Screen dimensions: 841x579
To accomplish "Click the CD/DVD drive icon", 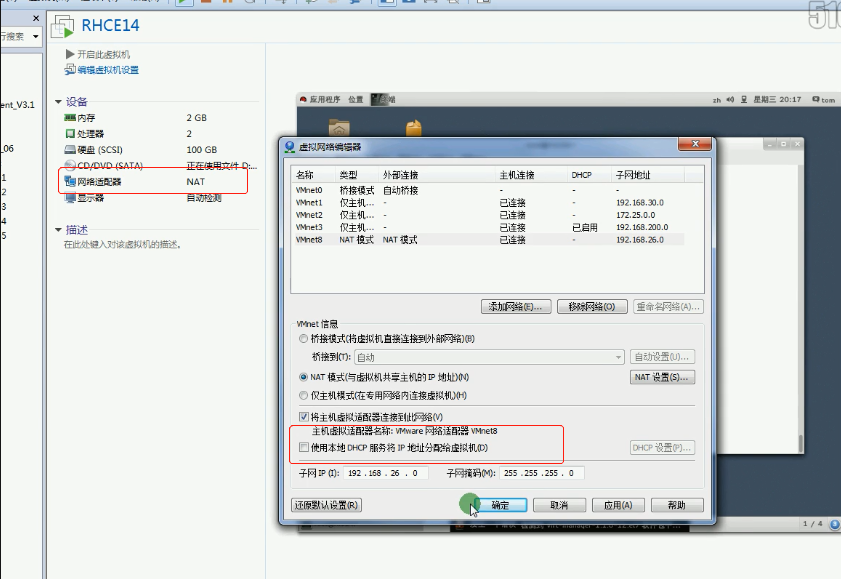I will (70, 165).
